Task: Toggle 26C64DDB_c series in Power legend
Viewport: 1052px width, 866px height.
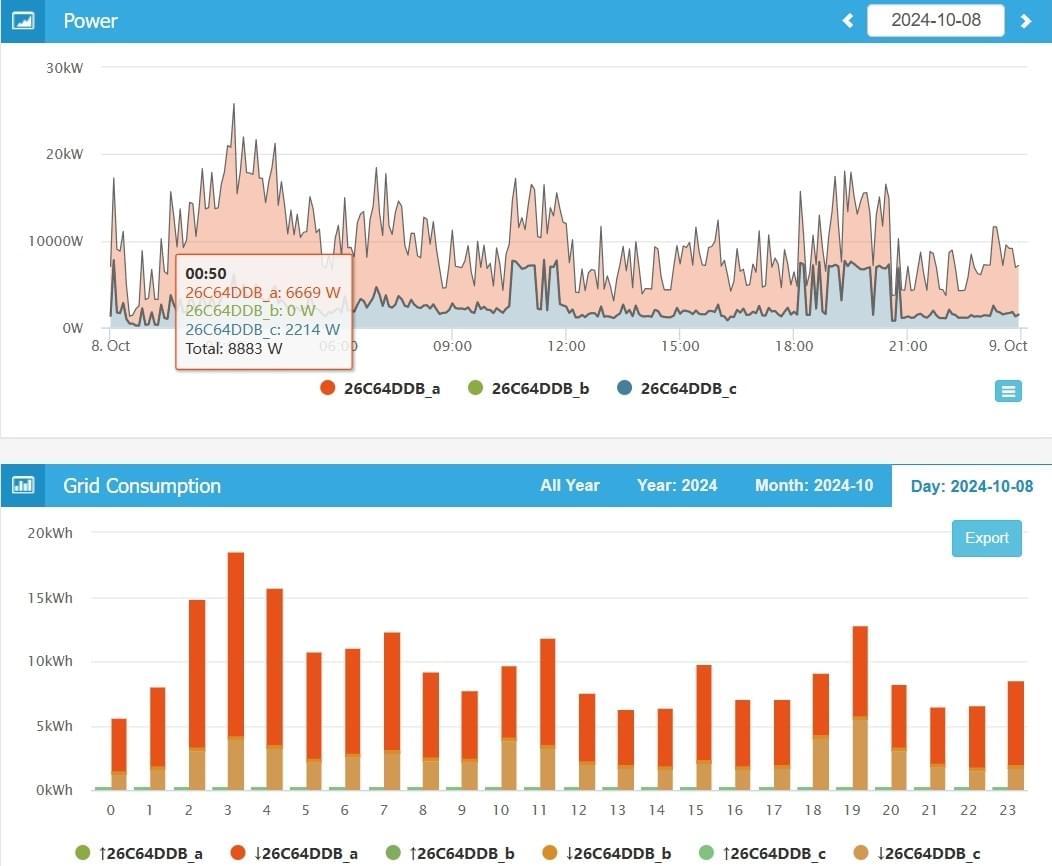Action: coord(677,388)
